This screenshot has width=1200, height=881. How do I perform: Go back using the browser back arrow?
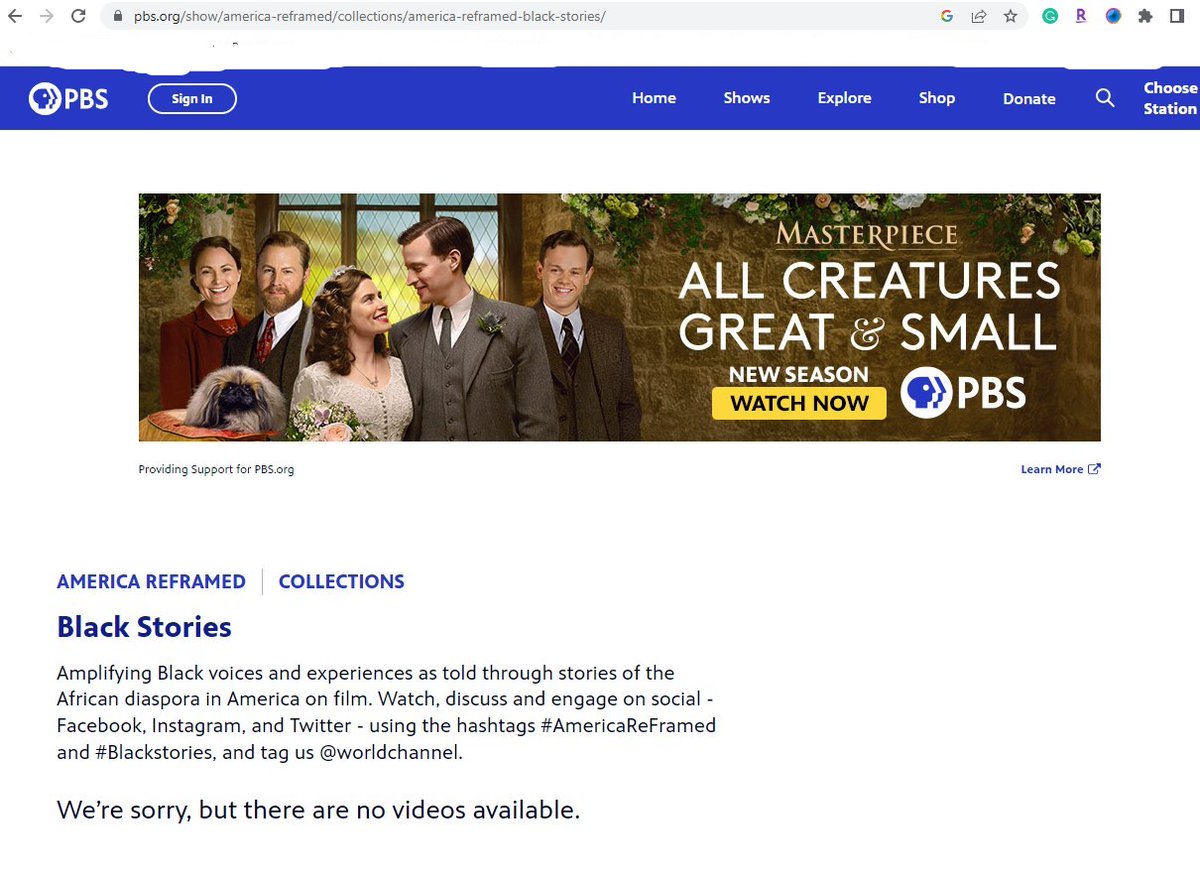[14, 16]
